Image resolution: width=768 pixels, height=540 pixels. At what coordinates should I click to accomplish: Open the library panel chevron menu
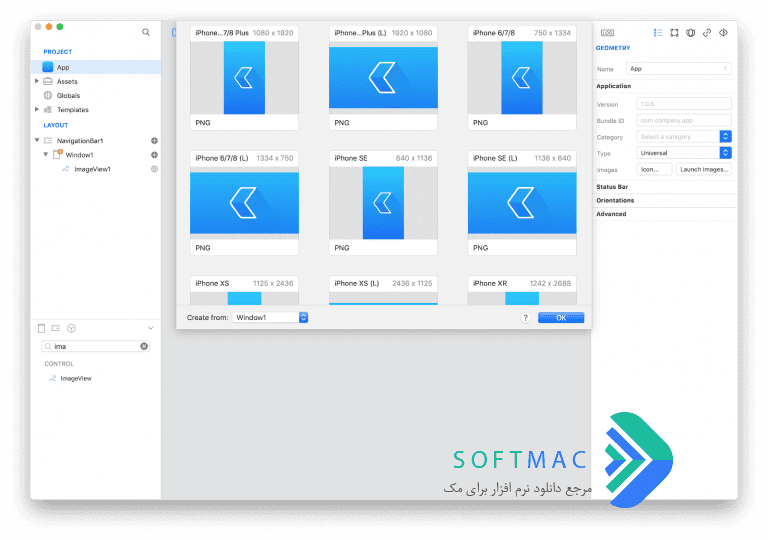tap(150, 328)
